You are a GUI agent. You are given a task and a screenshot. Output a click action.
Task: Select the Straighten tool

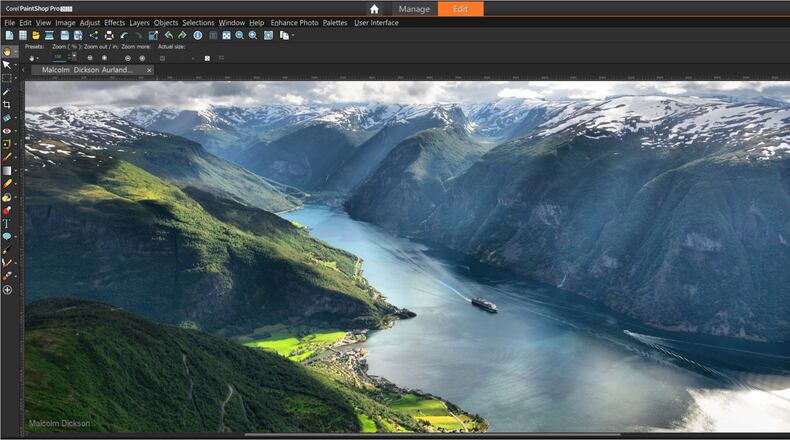(x=7, y=118)
